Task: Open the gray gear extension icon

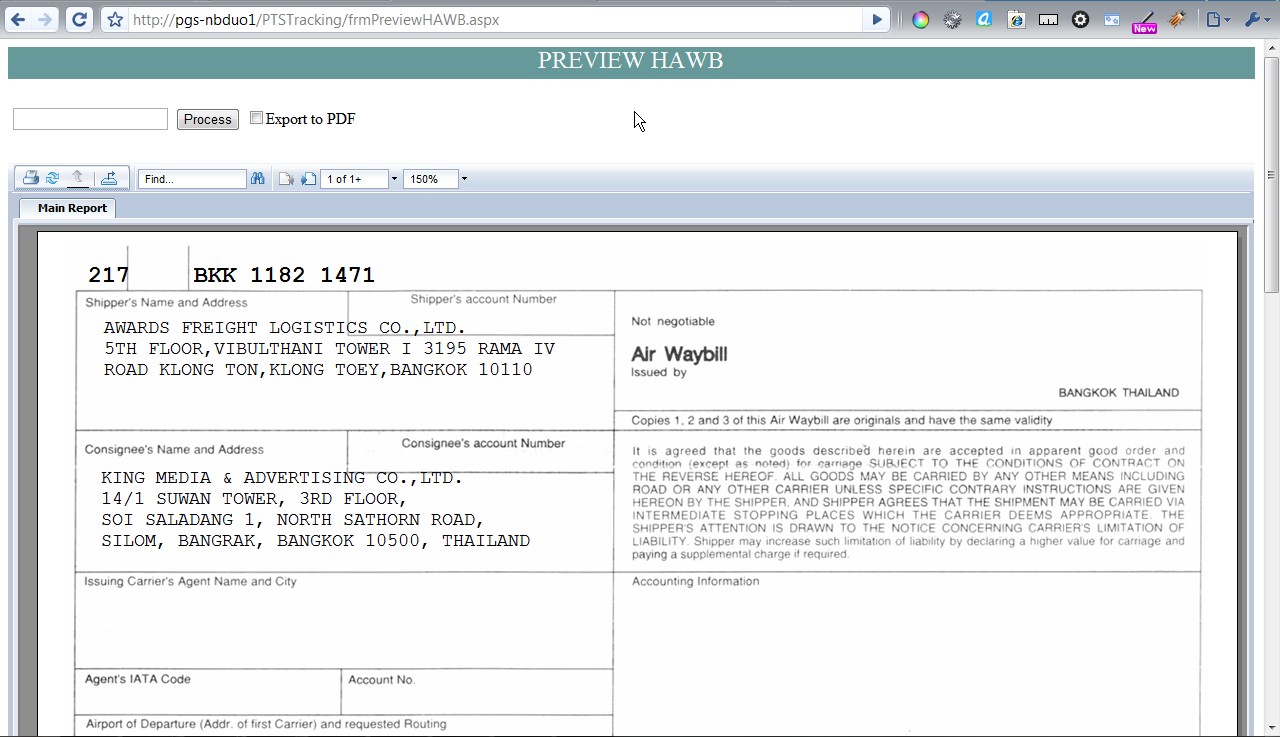Action: (952, 19)
